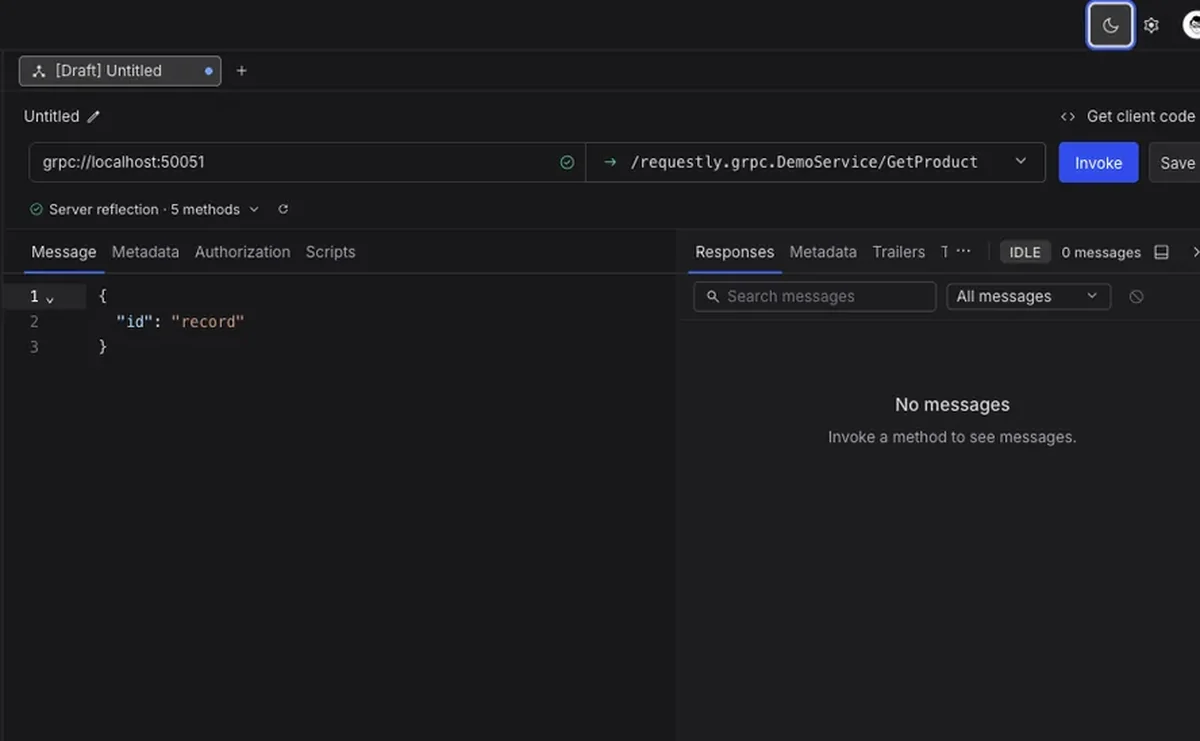Image resolution: width=1200 pixels, height=741 pixels.
Task: Click the green connection status check icon
Action: click(567, 162)
